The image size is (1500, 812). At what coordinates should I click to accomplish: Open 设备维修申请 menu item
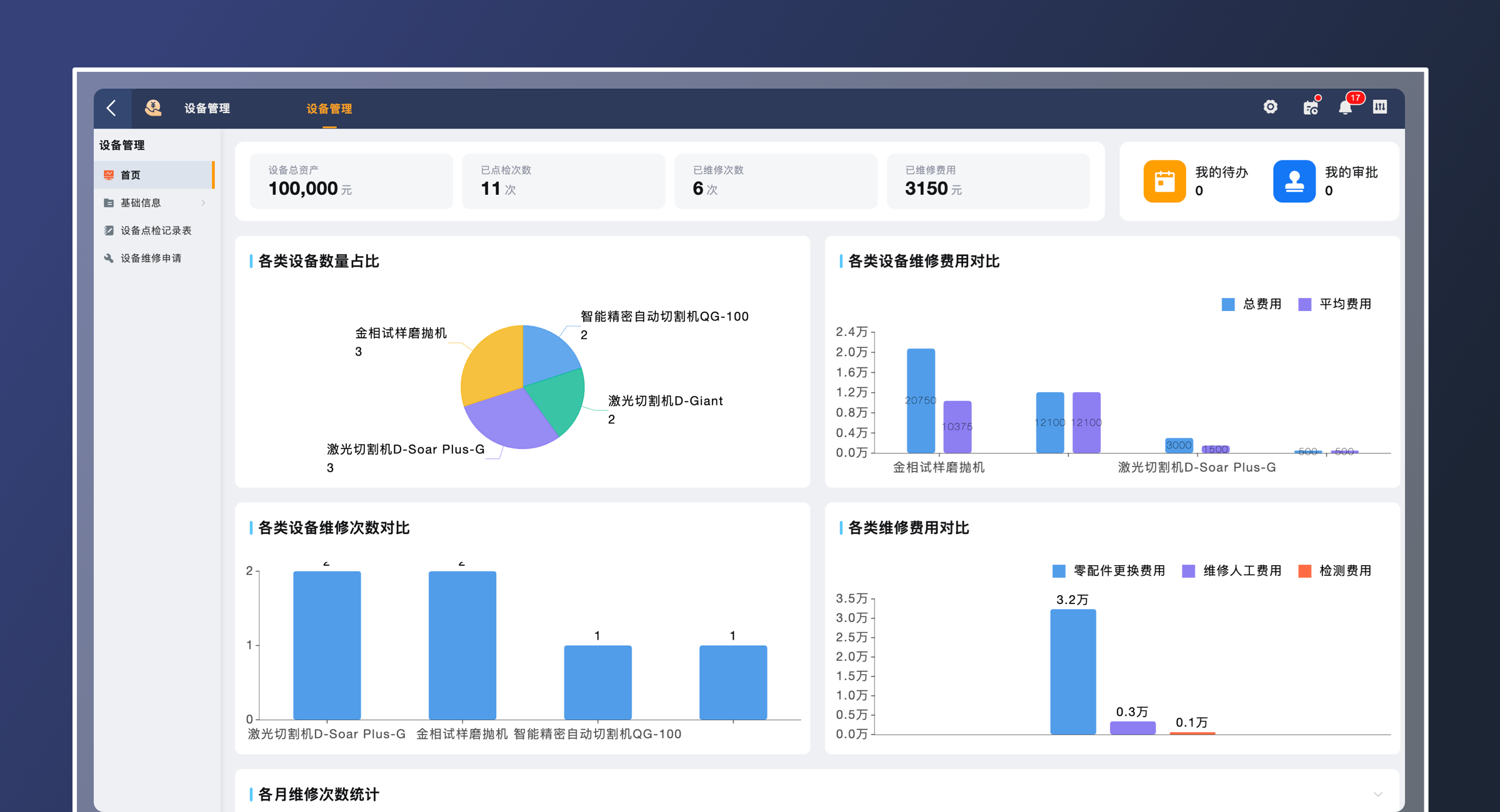(x=151, y=258)
